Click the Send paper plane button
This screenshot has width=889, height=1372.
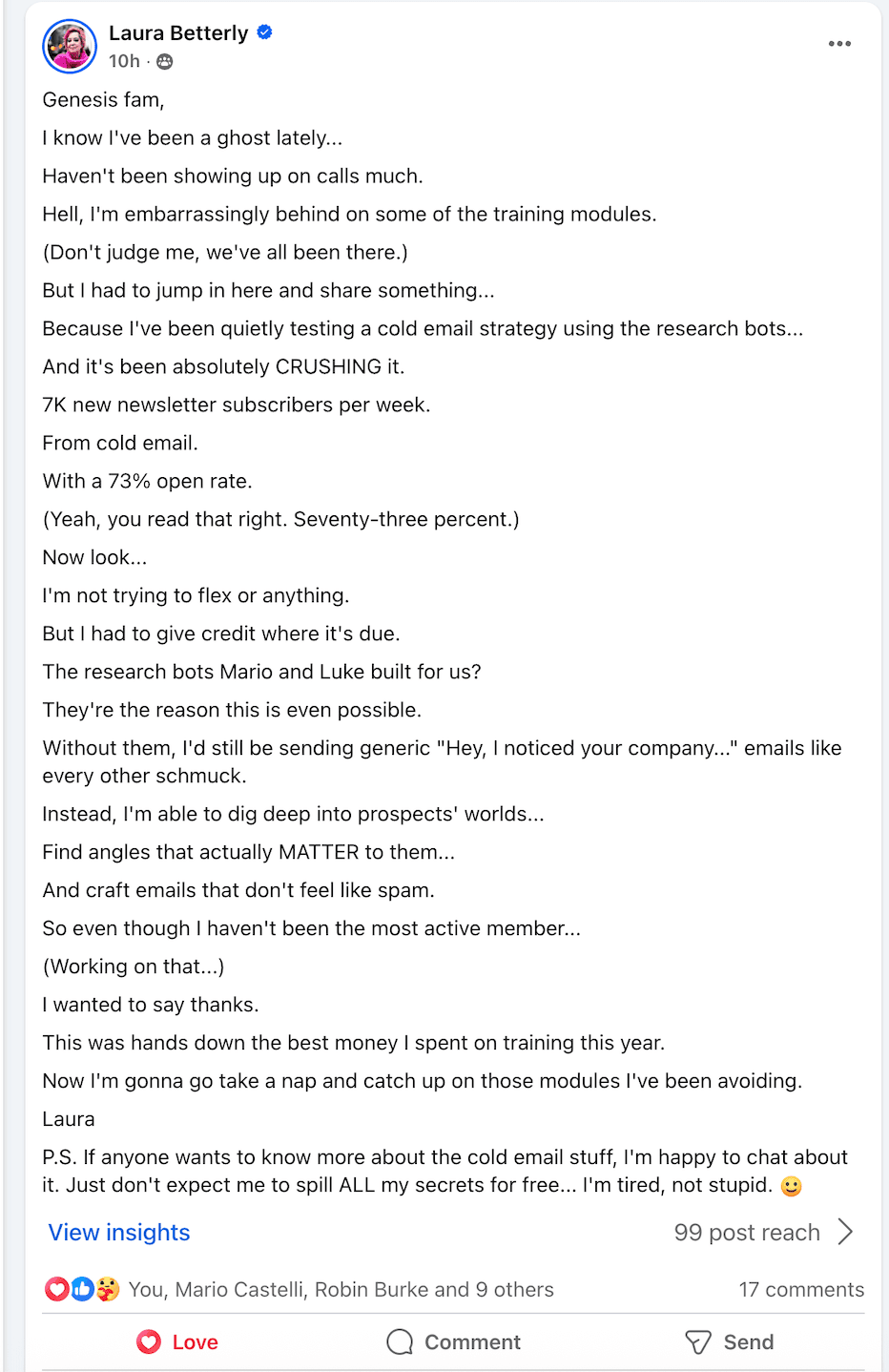pyautogui.click(x=730, y=1342)
